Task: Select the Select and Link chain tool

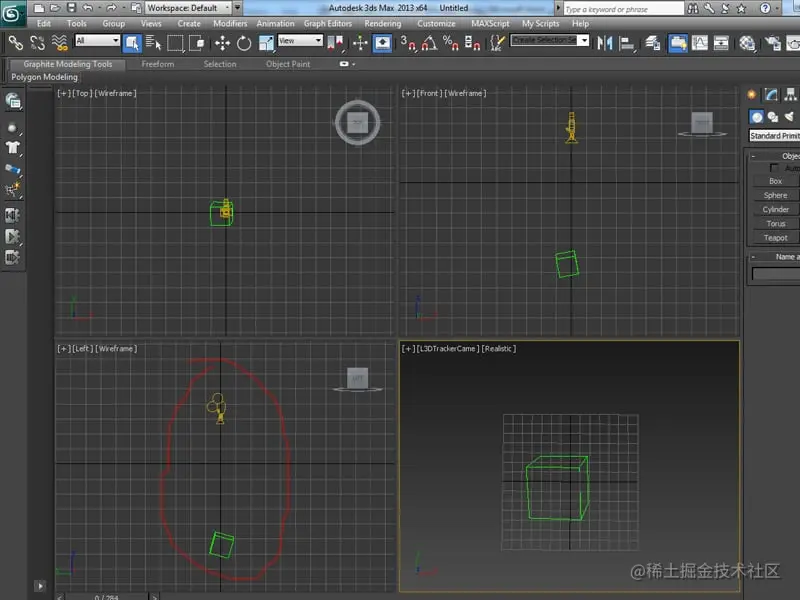Action: click(16, 43)
